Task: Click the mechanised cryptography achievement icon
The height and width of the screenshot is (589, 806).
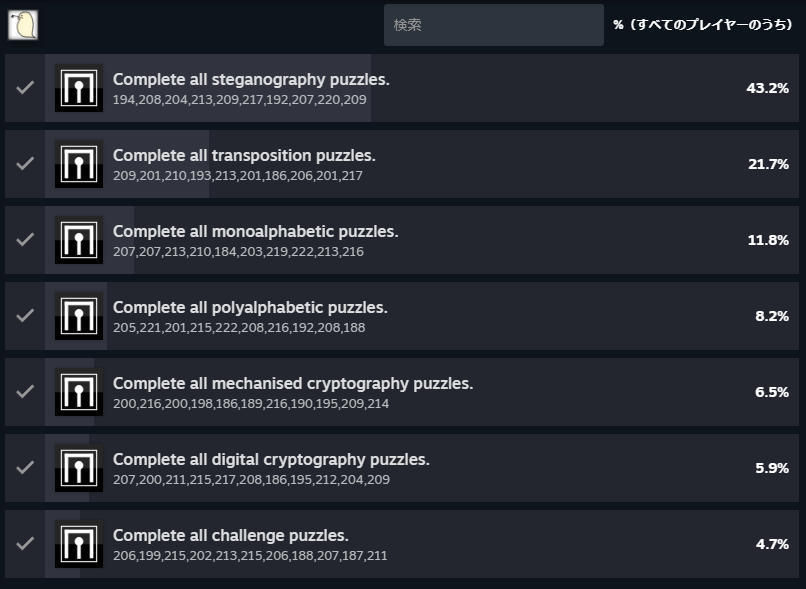Action: point(79,392)
